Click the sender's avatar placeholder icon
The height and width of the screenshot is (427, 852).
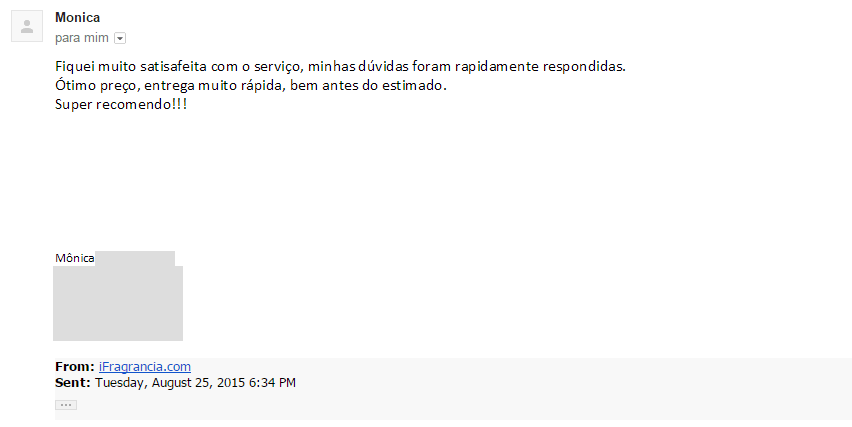(x=27, y=26)
